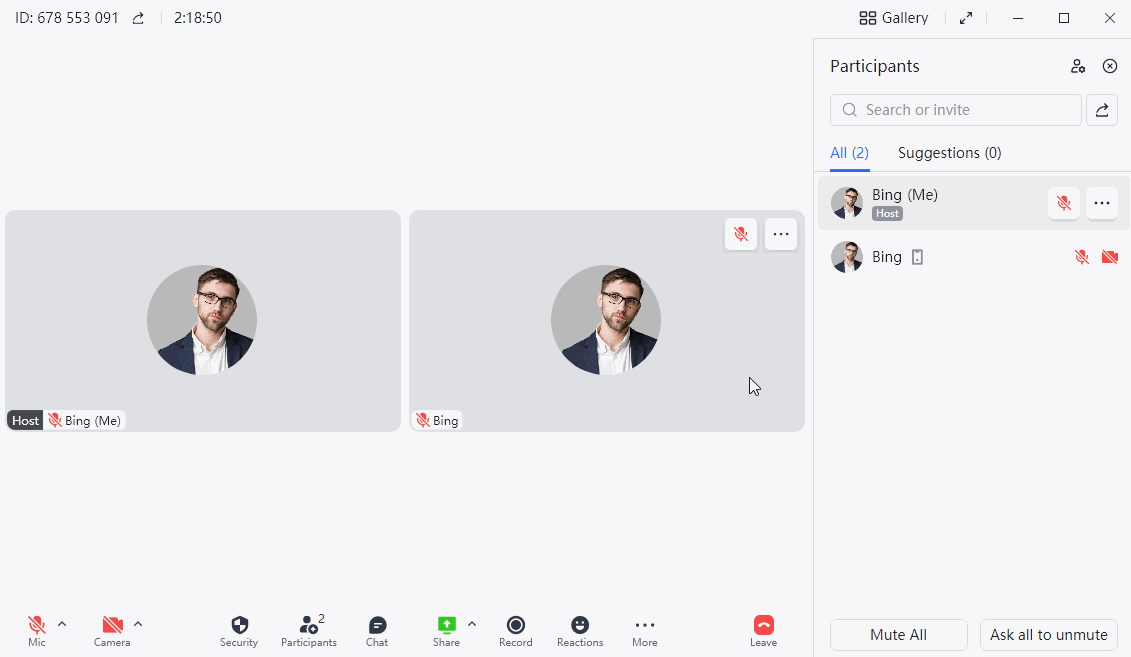1131x657 pixels.
Task: Copy meeting ID share arrow icon
Action: (138, 18)
